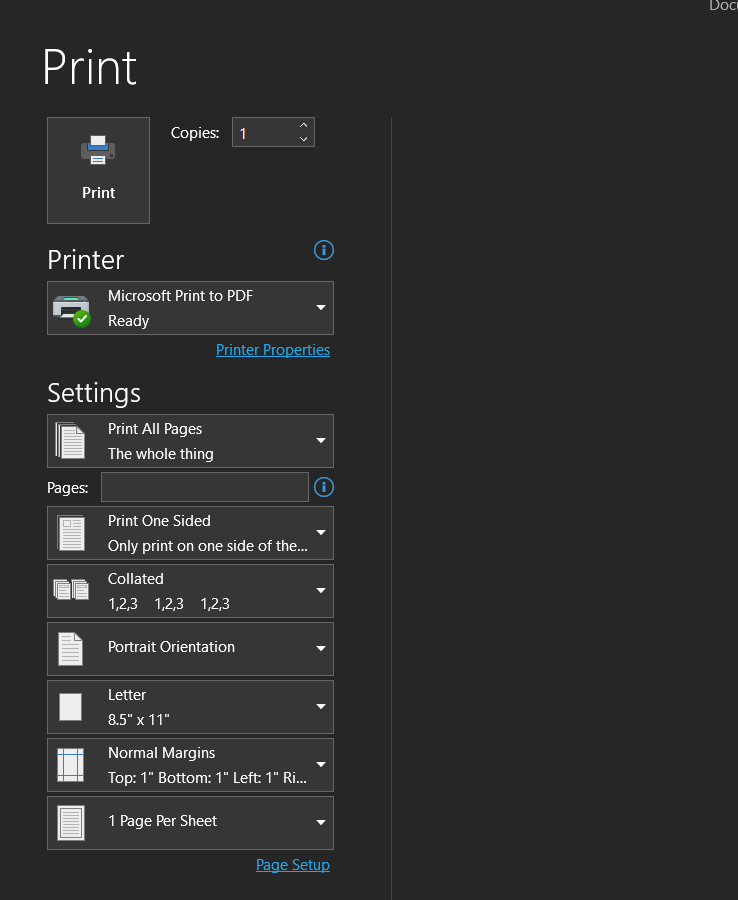
Task: Decrease copies with the down arrow
Action: [x=304, y=139]
